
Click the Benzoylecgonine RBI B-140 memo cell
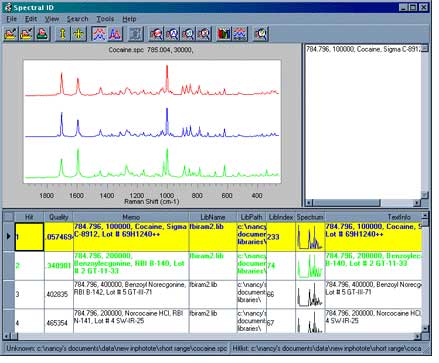[131, 266]
